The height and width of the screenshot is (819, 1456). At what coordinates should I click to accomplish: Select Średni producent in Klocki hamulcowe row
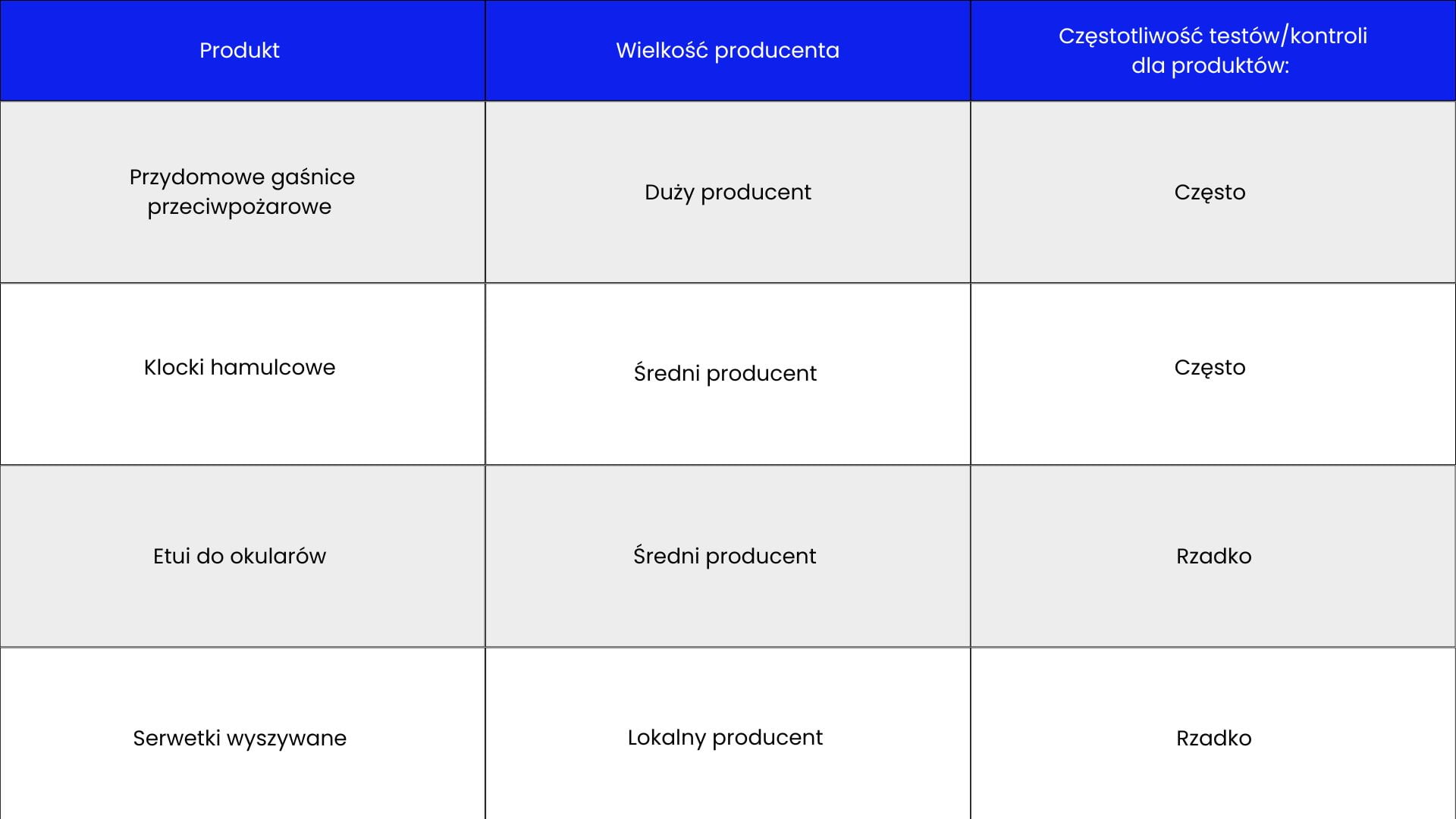(725, 373)
